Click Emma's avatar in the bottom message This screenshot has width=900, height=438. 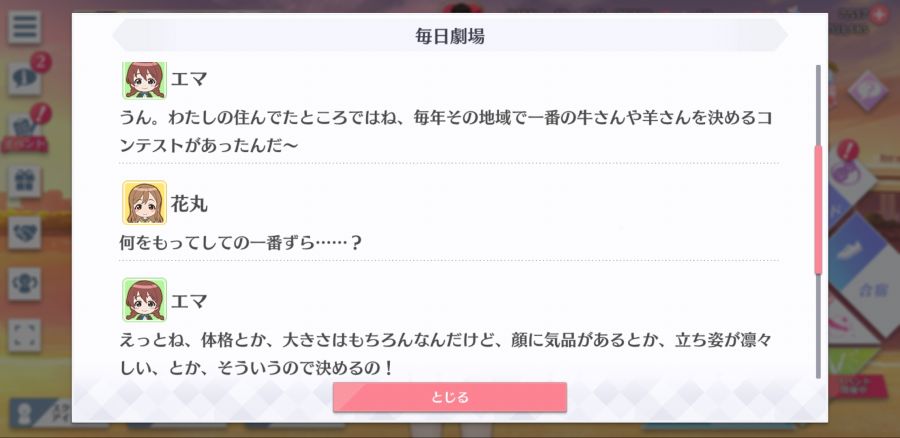point(145,300)
